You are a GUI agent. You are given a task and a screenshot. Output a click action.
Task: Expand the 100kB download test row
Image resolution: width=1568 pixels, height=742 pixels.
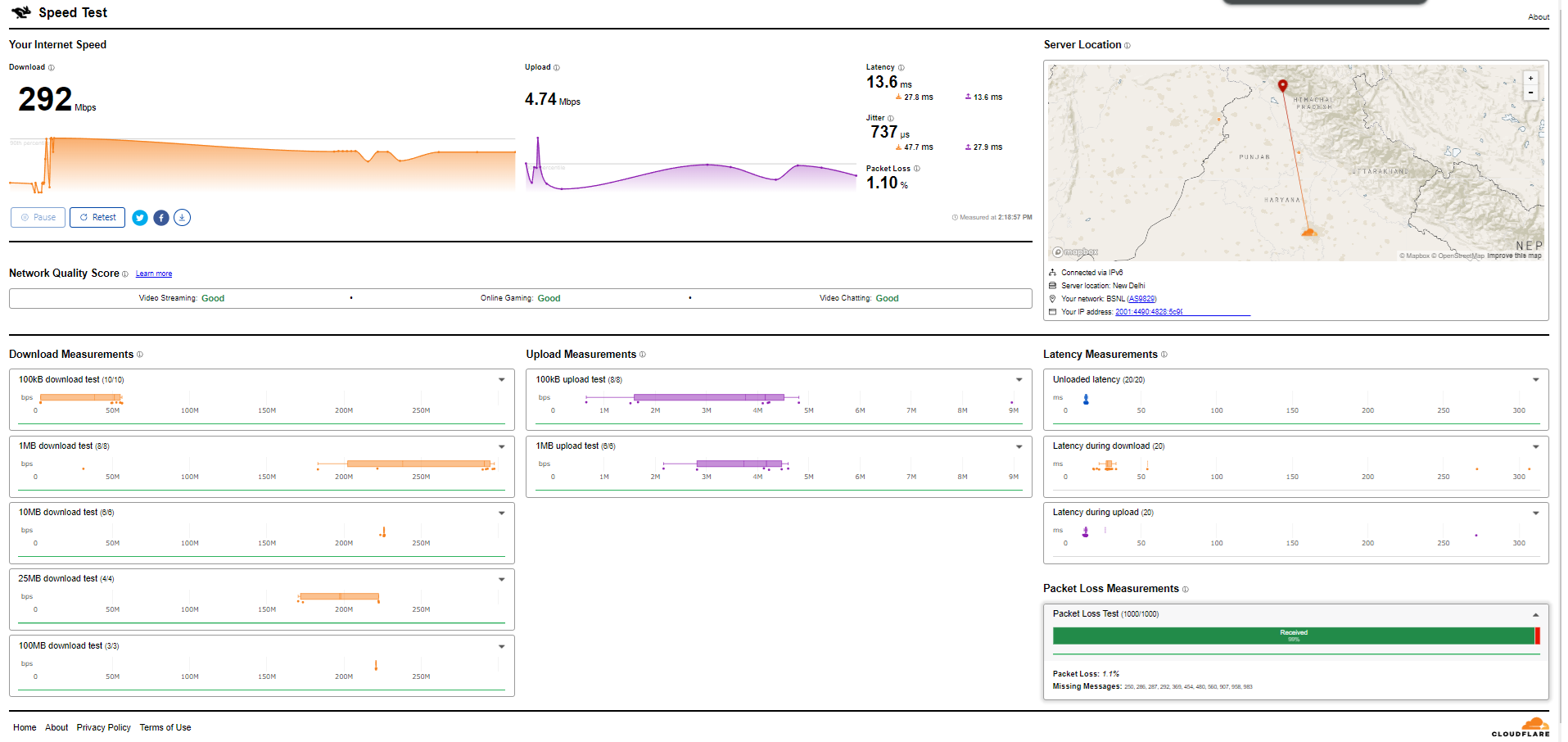(x=501, y=380)
